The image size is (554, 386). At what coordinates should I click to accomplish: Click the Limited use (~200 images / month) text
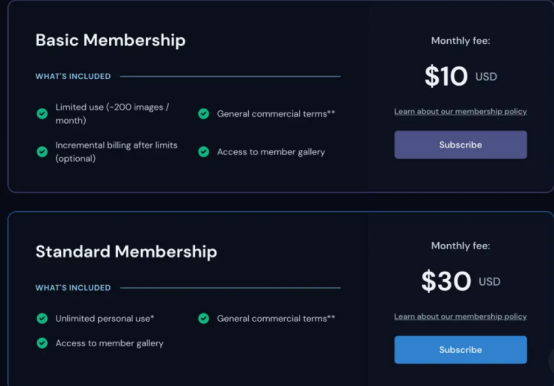click(112, 114)
